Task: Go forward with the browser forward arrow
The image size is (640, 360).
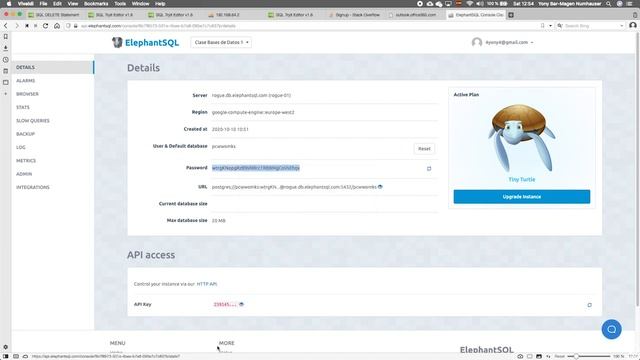Action: click(x=16, y=26)
